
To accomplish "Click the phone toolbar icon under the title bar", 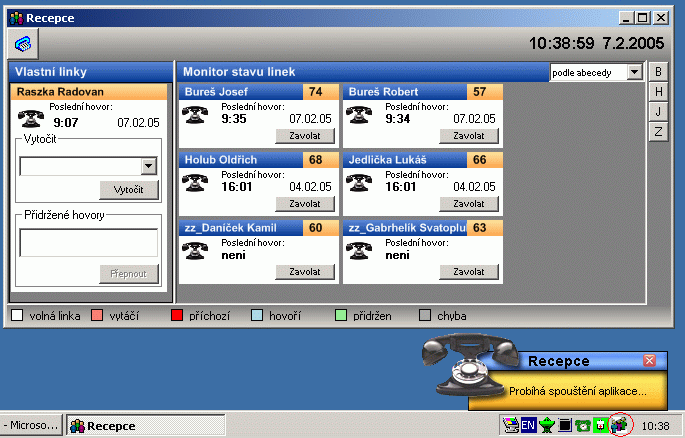I will (x=23, y=44).
